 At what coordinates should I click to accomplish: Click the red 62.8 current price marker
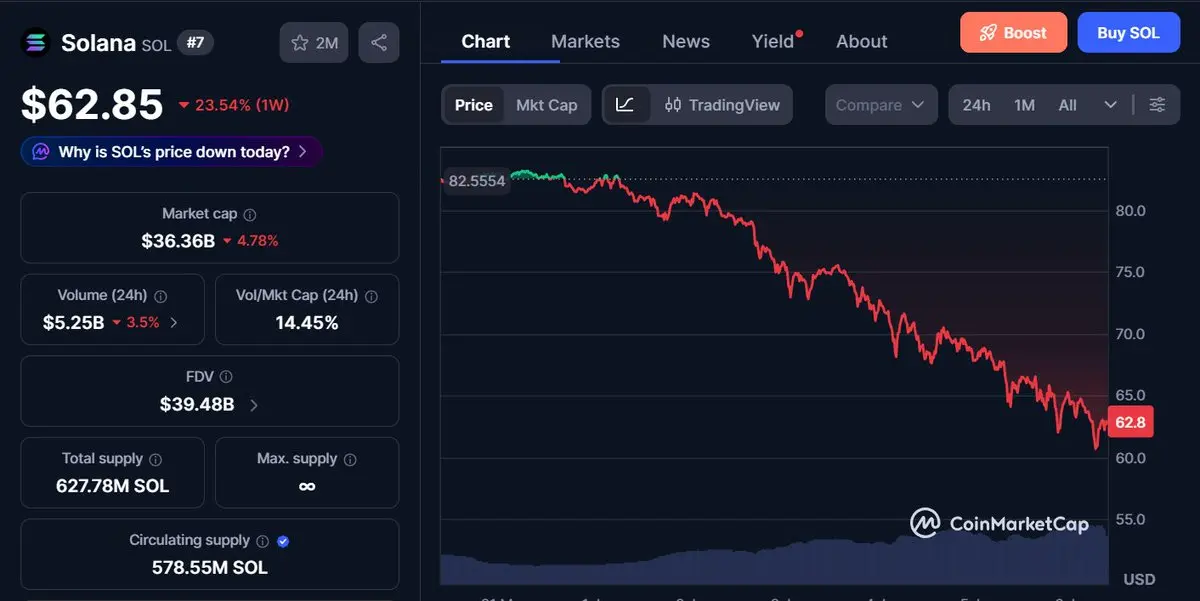coord(1131,423)
